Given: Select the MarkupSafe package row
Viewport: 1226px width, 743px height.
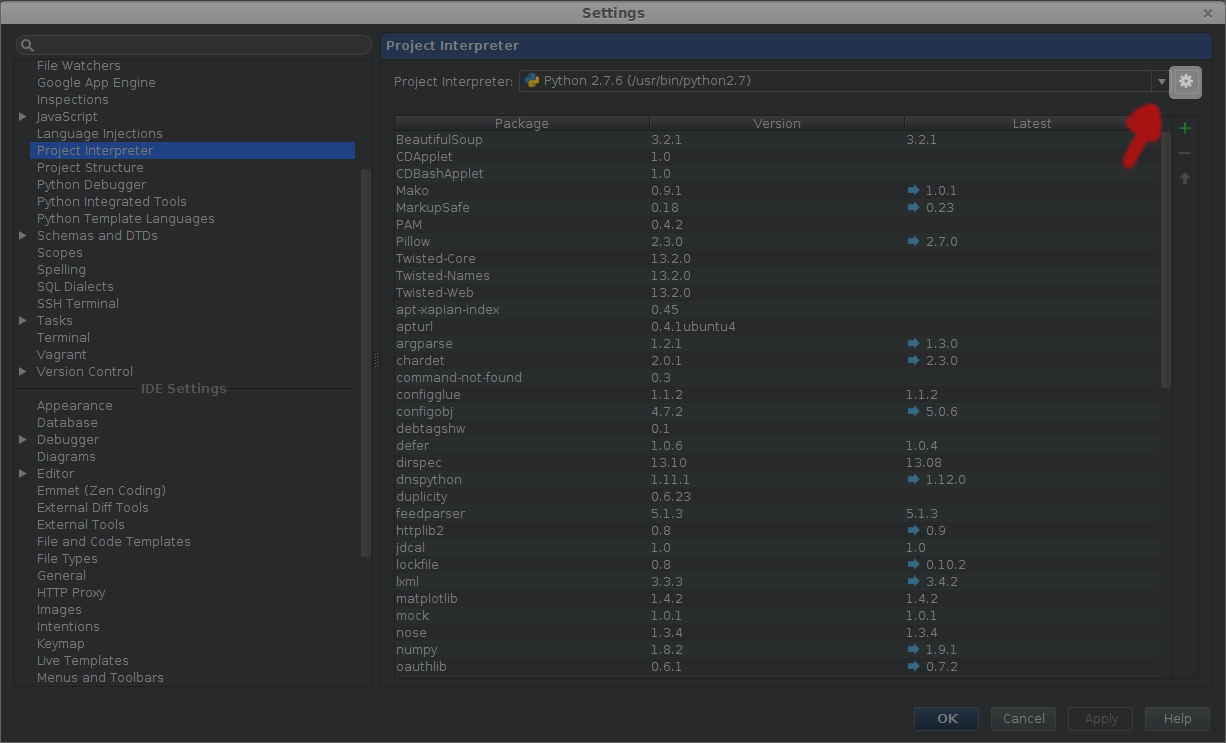Looking at the screenshot, I should 777,208.
